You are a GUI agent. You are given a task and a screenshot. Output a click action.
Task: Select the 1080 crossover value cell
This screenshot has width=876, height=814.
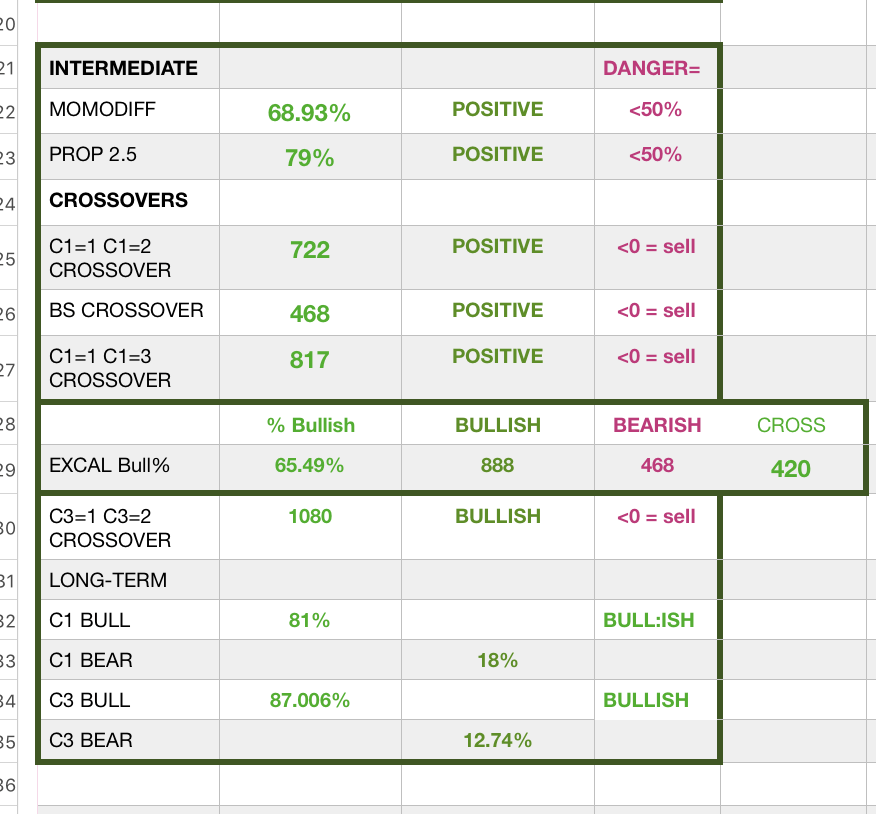(x=309, y=517)
